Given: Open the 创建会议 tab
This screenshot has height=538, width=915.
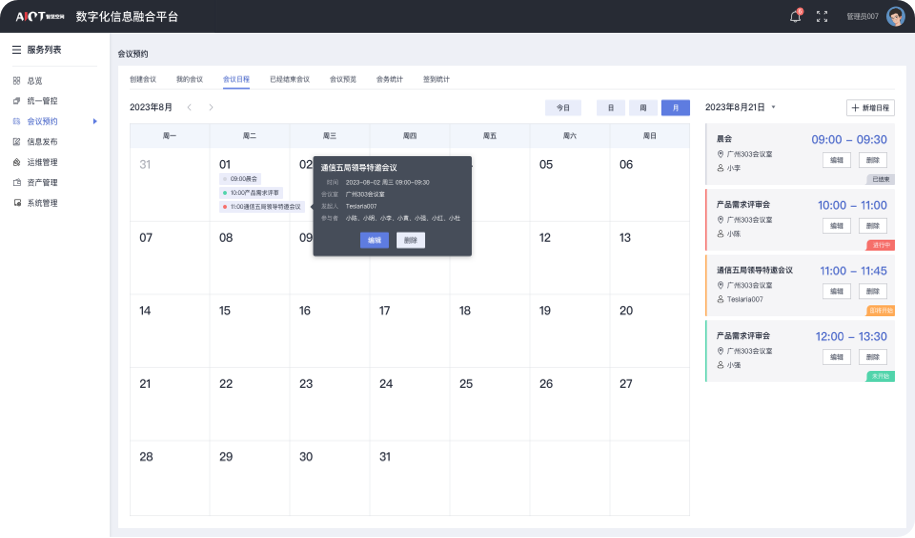Looking at the screenshot, I should [143, 79].
